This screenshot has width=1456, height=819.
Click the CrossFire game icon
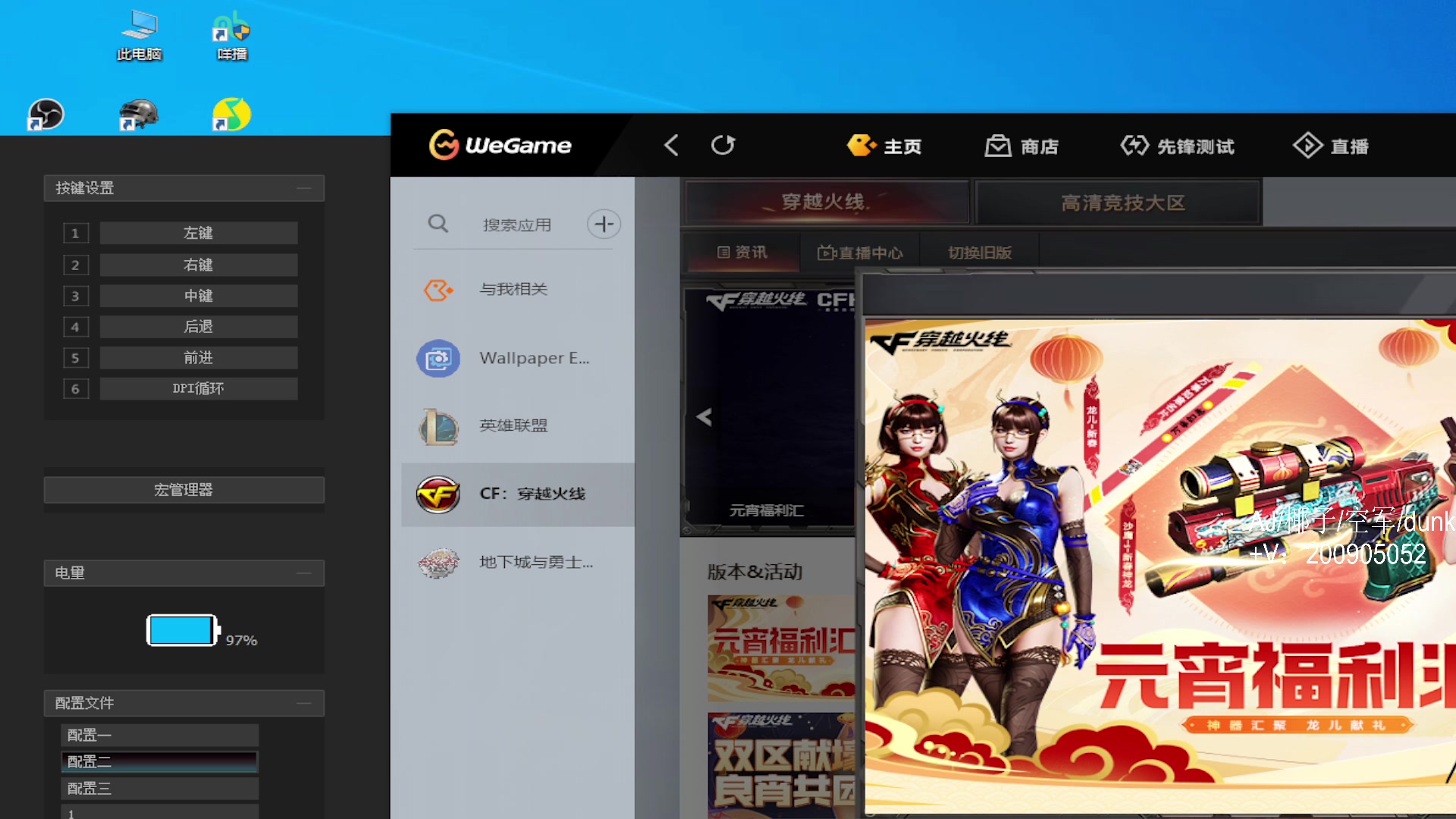(438, 494)
